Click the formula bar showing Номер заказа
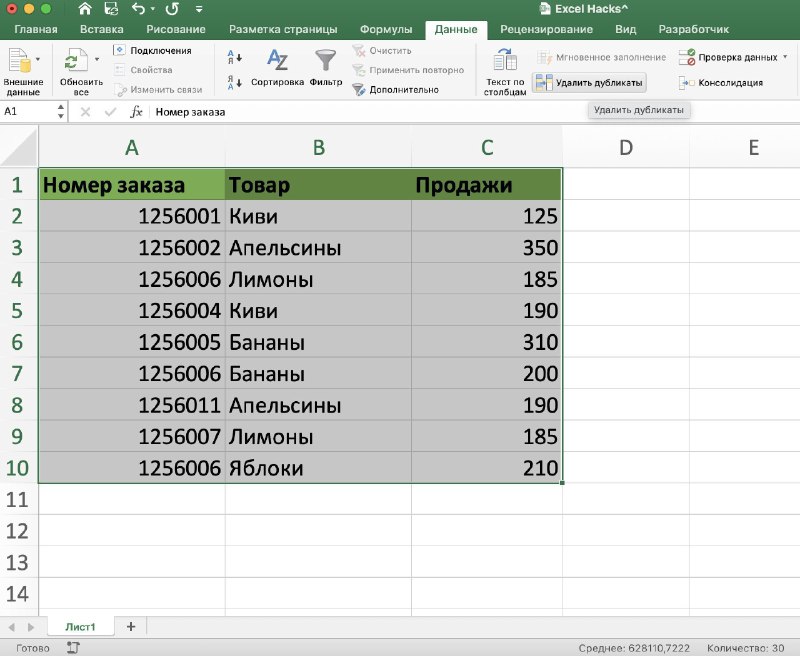The image size is (800, 656). click(474, 112)
